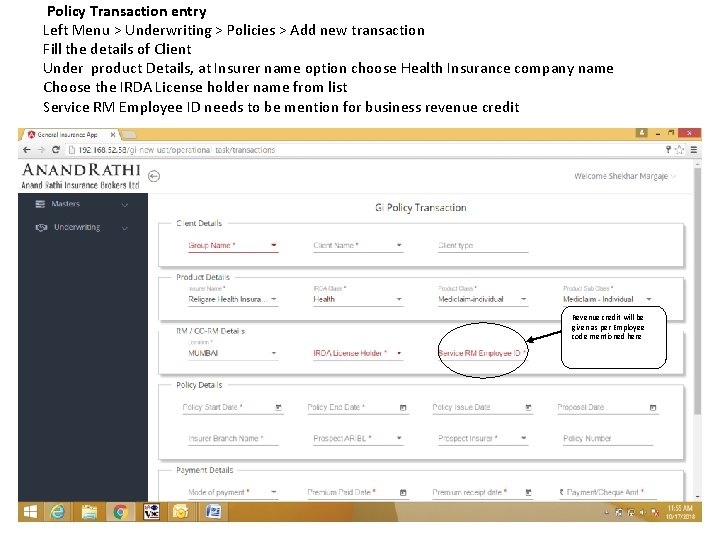720x540 pixels.
Task: Open the Outlook envelope taskbar icon
Action: [180, 512]
